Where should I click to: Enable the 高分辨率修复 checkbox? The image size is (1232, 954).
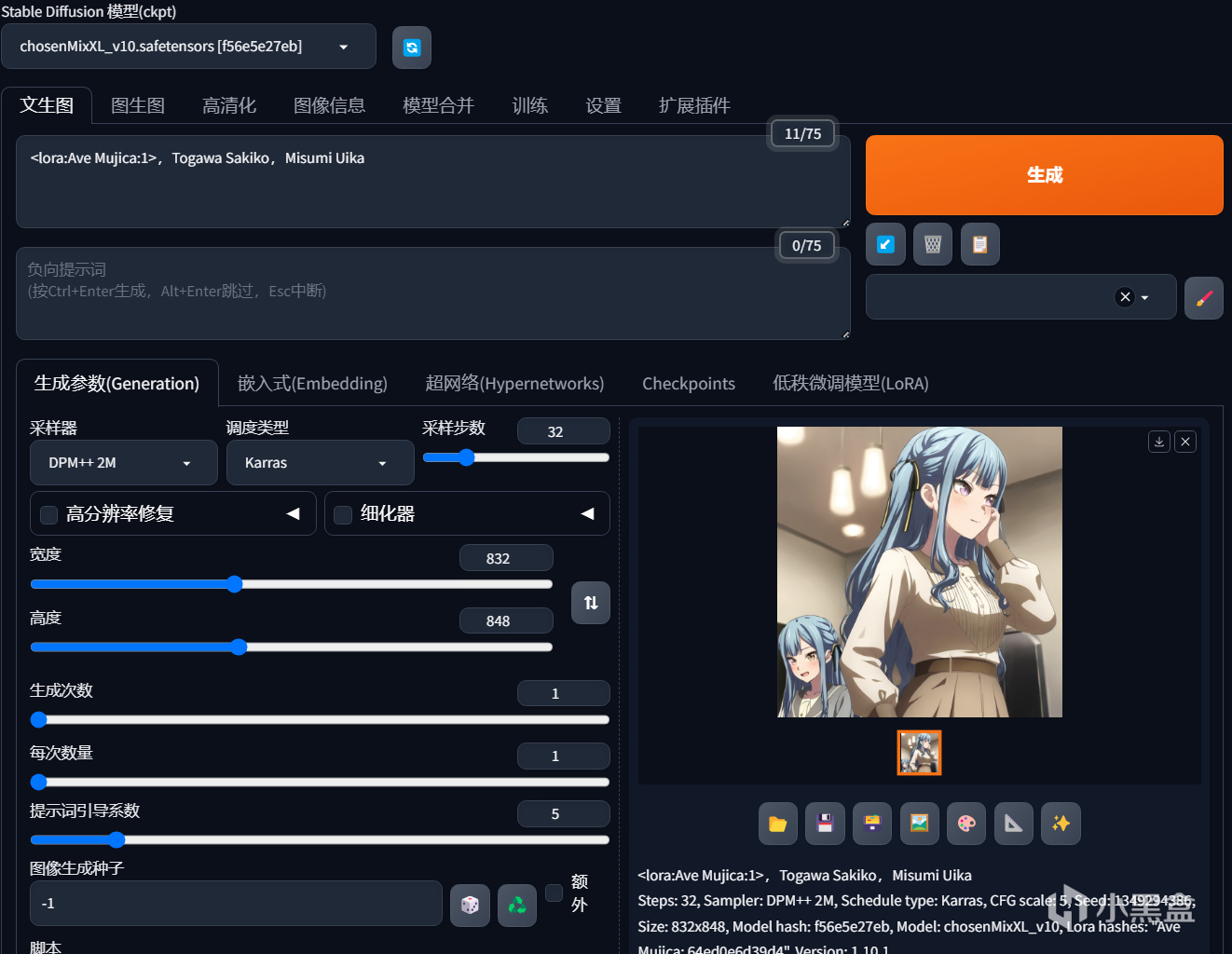[x=49, y=514]
